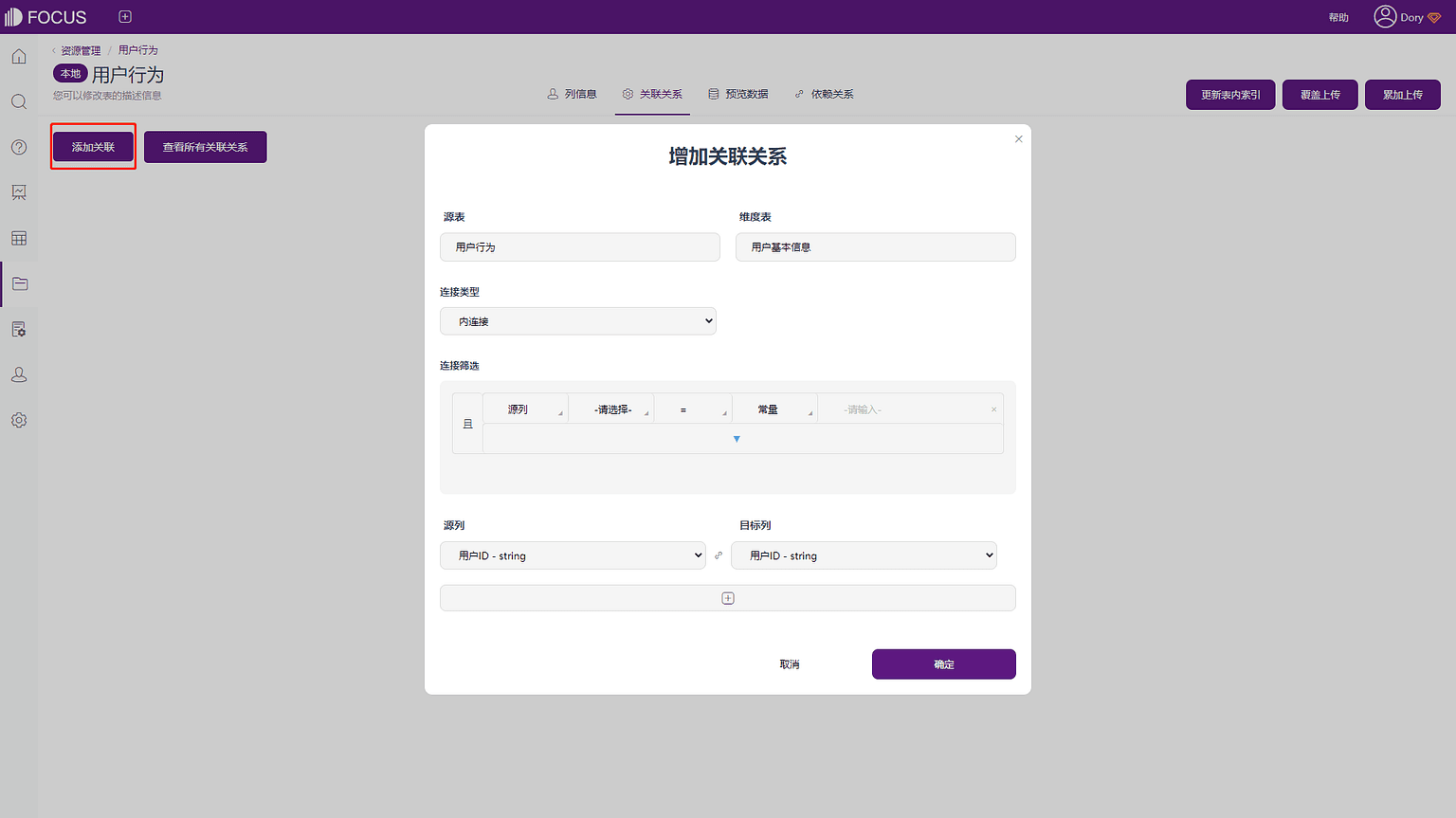Click the Dory user avatar icon
Image resolution: width=1456 pixels, height=818 pixels.
tap(1385, 17)
